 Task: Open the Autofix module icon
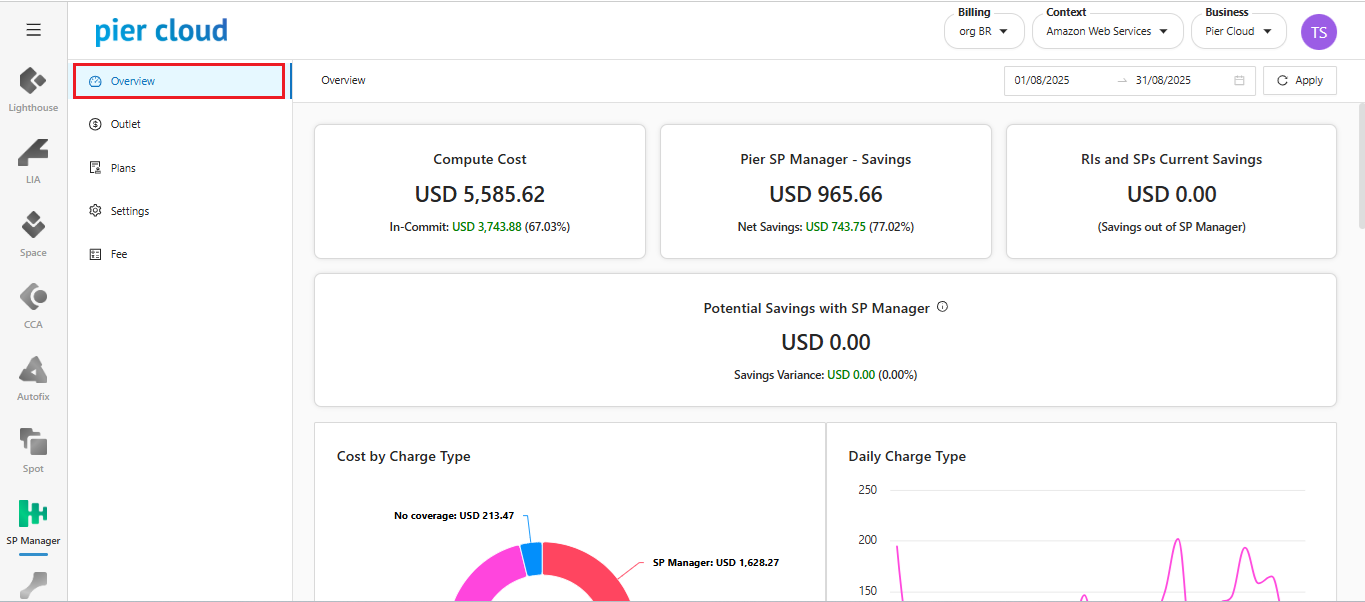pos(33,369)
